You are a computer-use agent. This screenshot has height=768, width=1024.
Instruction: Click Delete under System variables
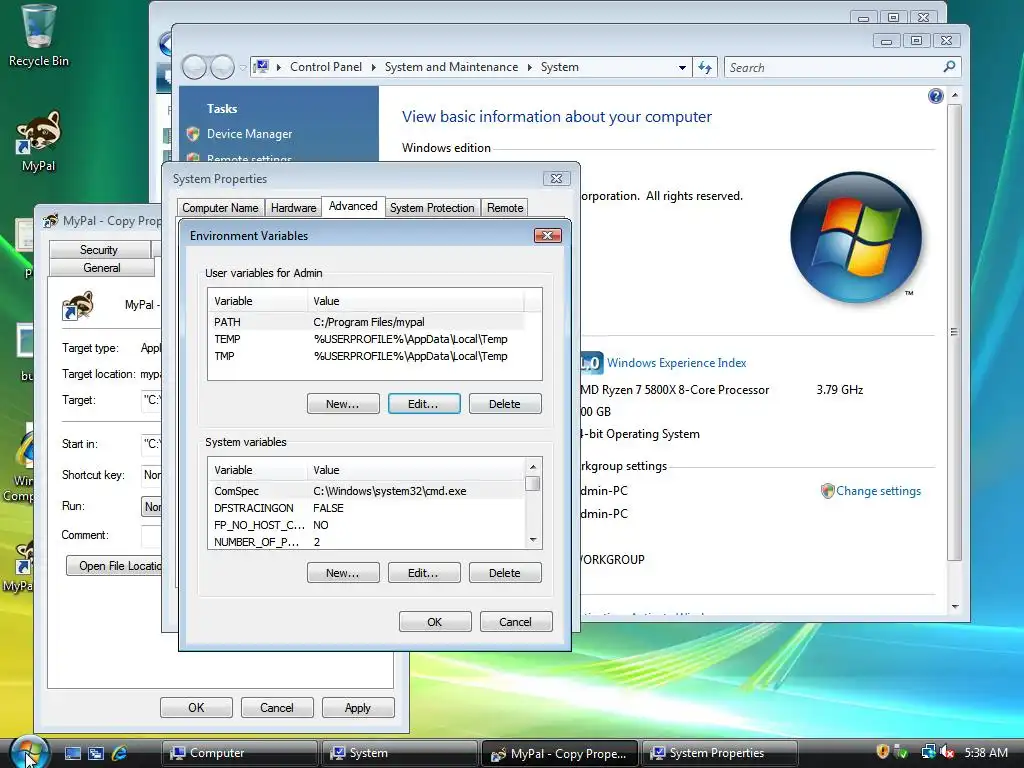click(505, 573)
